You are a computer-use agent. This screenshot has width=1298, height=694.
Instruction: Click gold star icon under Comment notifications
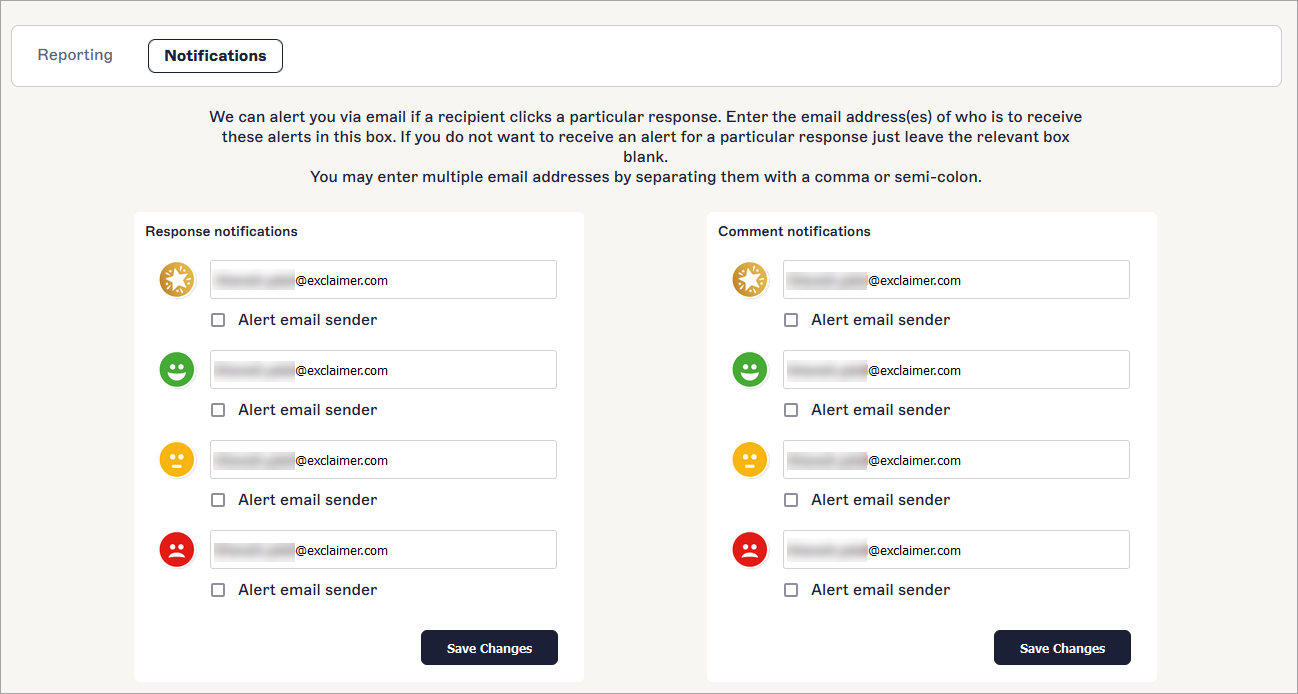[x=749, y=280]
